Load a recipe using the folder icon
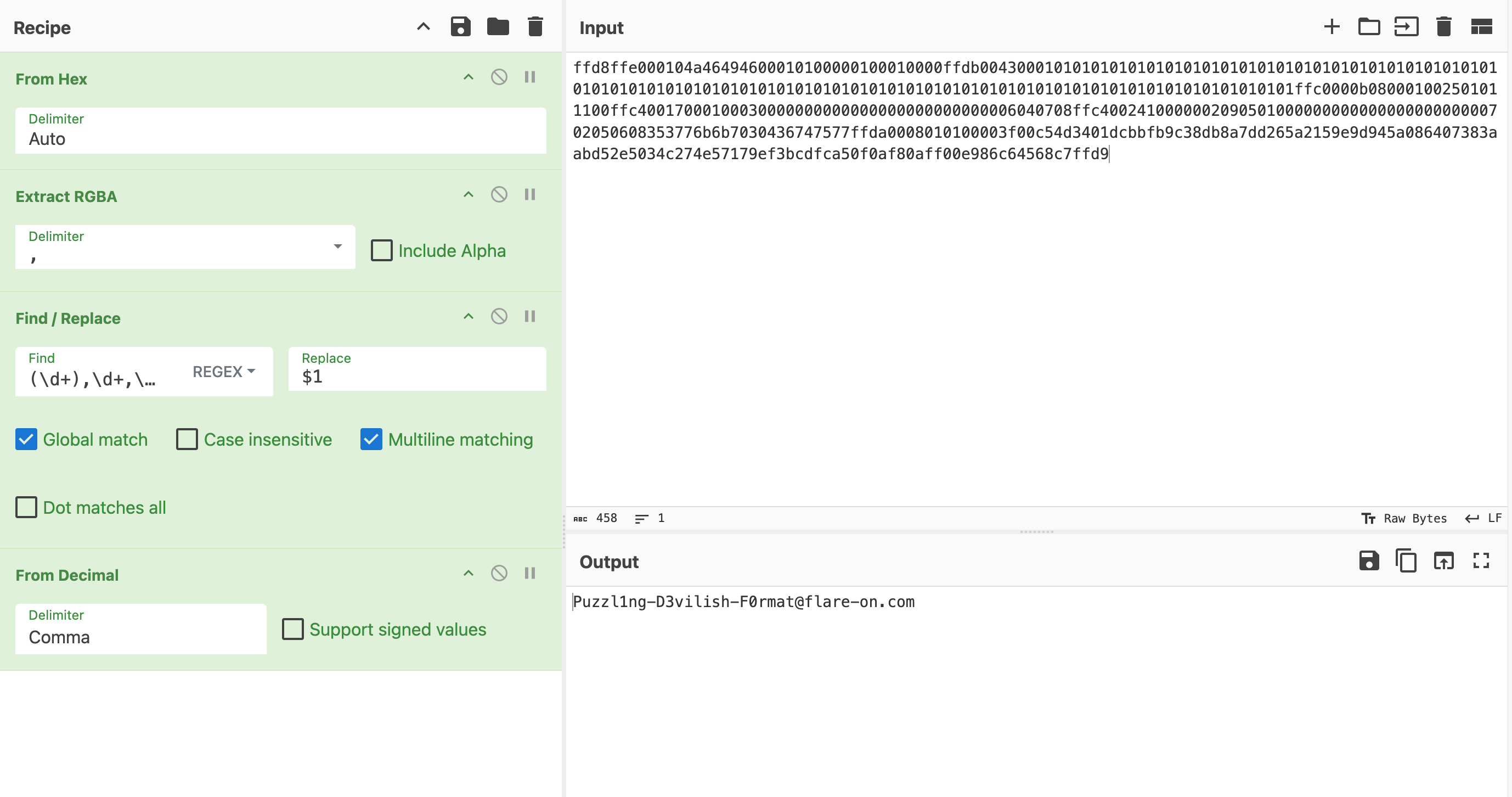1512x797 pixels. 498,27
